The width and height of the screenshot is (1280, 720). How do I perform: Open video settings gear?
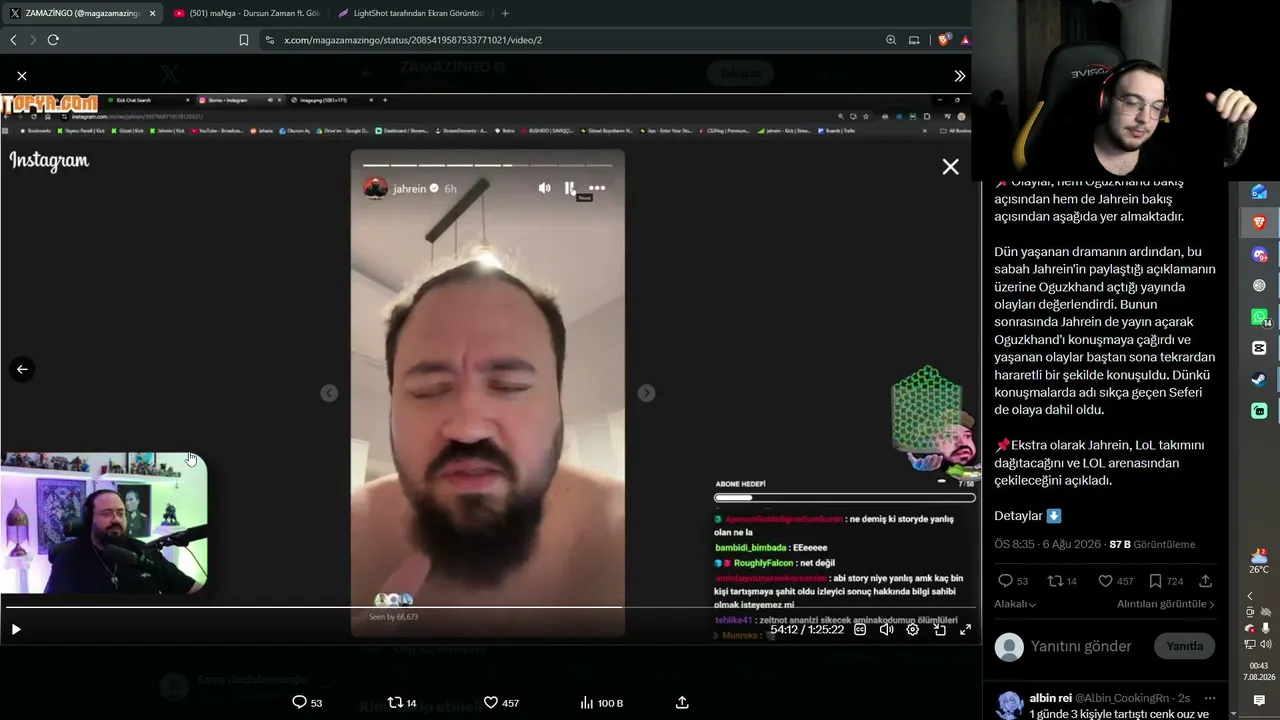point(912,629)
